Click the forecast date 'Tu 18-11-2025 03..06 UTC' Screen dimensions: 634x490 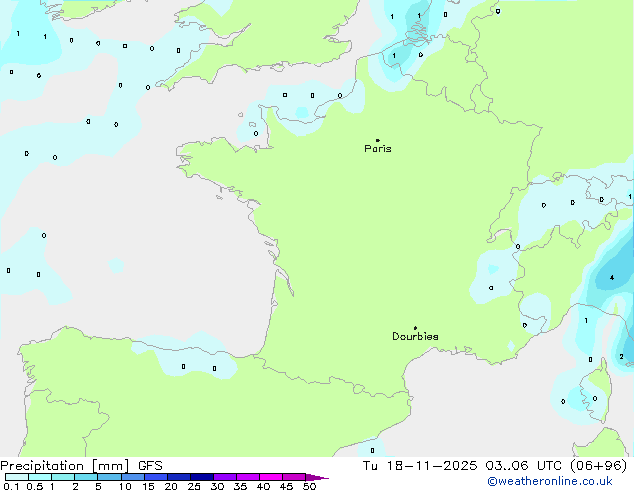462,465
